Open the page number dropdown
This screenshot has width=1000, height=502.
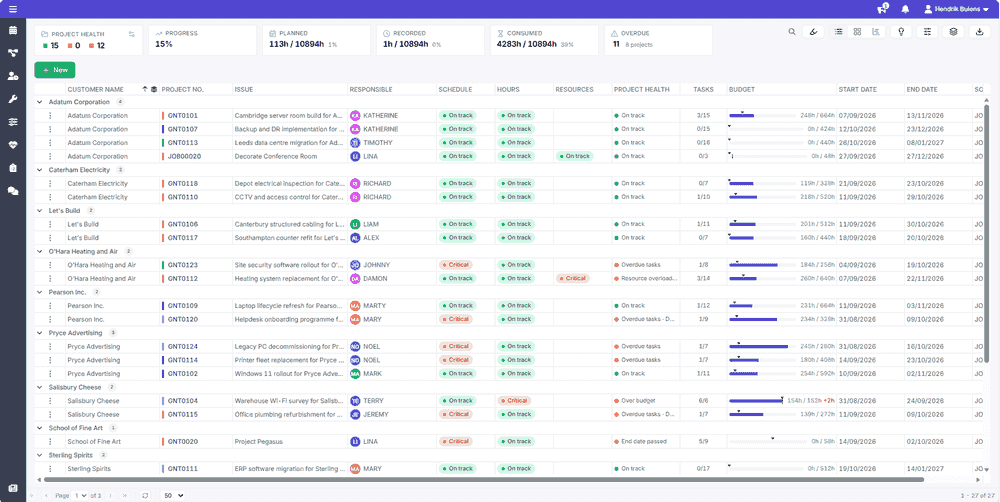pyautogui.click(x=81, y=495)
